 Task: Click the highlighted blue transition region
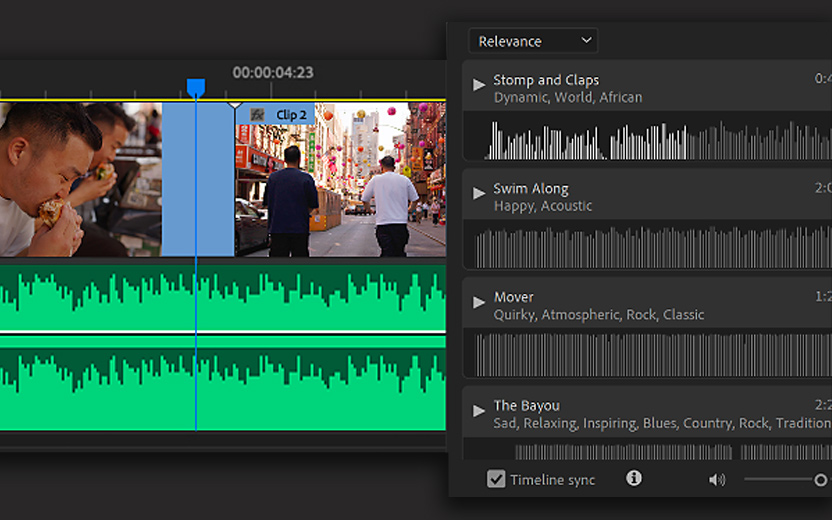point(180,180)
